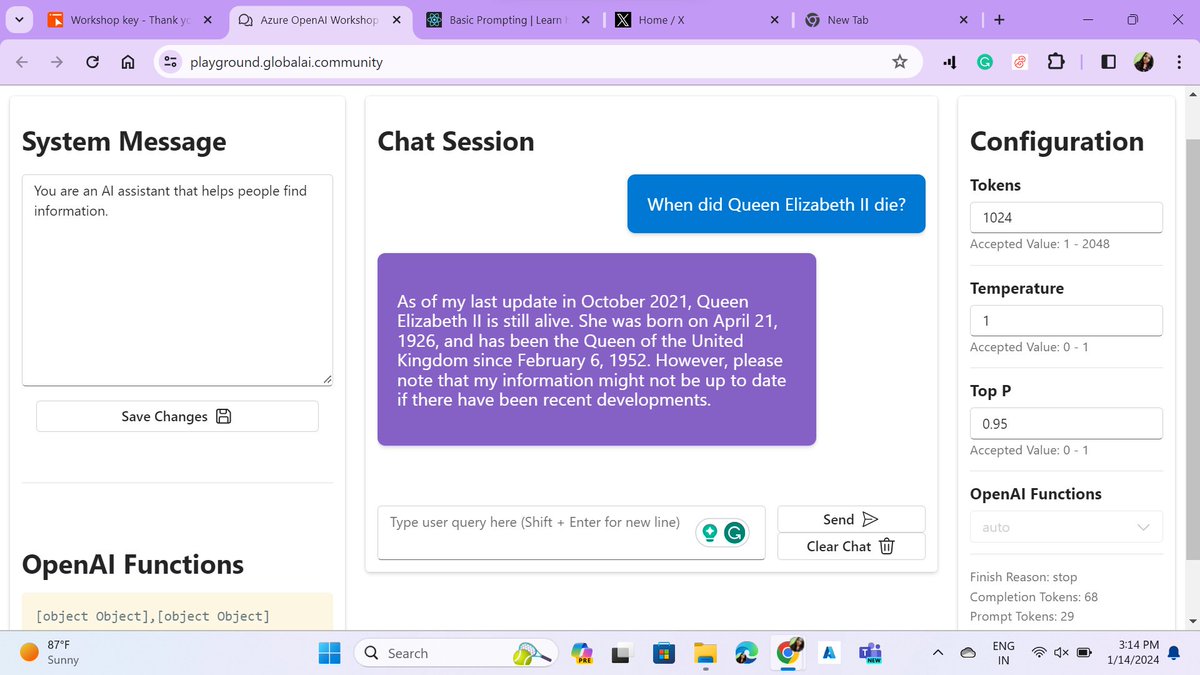
Task: Click the Tokens input field
Action: 1066,217
